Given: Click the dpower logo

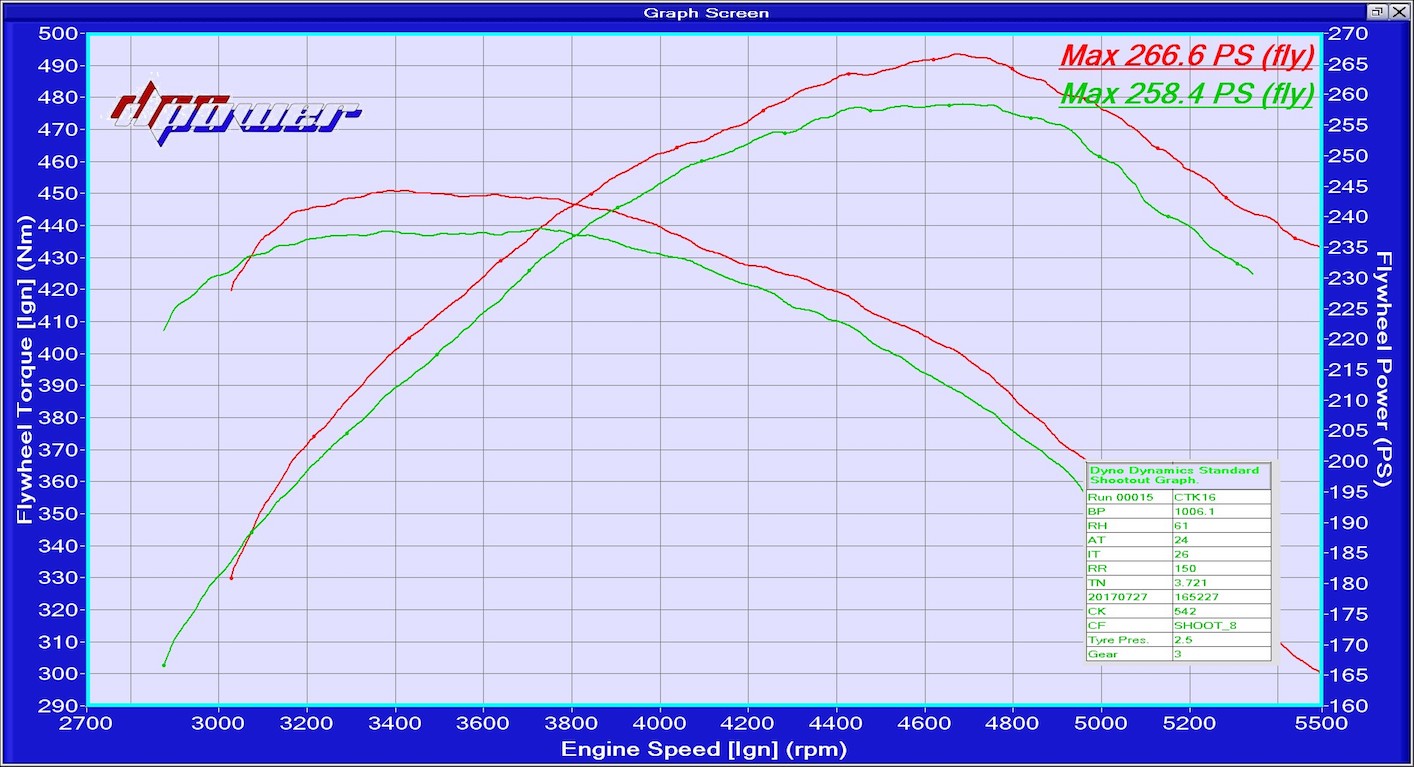Looking at the screenshot, I should (x=235, y=112).
